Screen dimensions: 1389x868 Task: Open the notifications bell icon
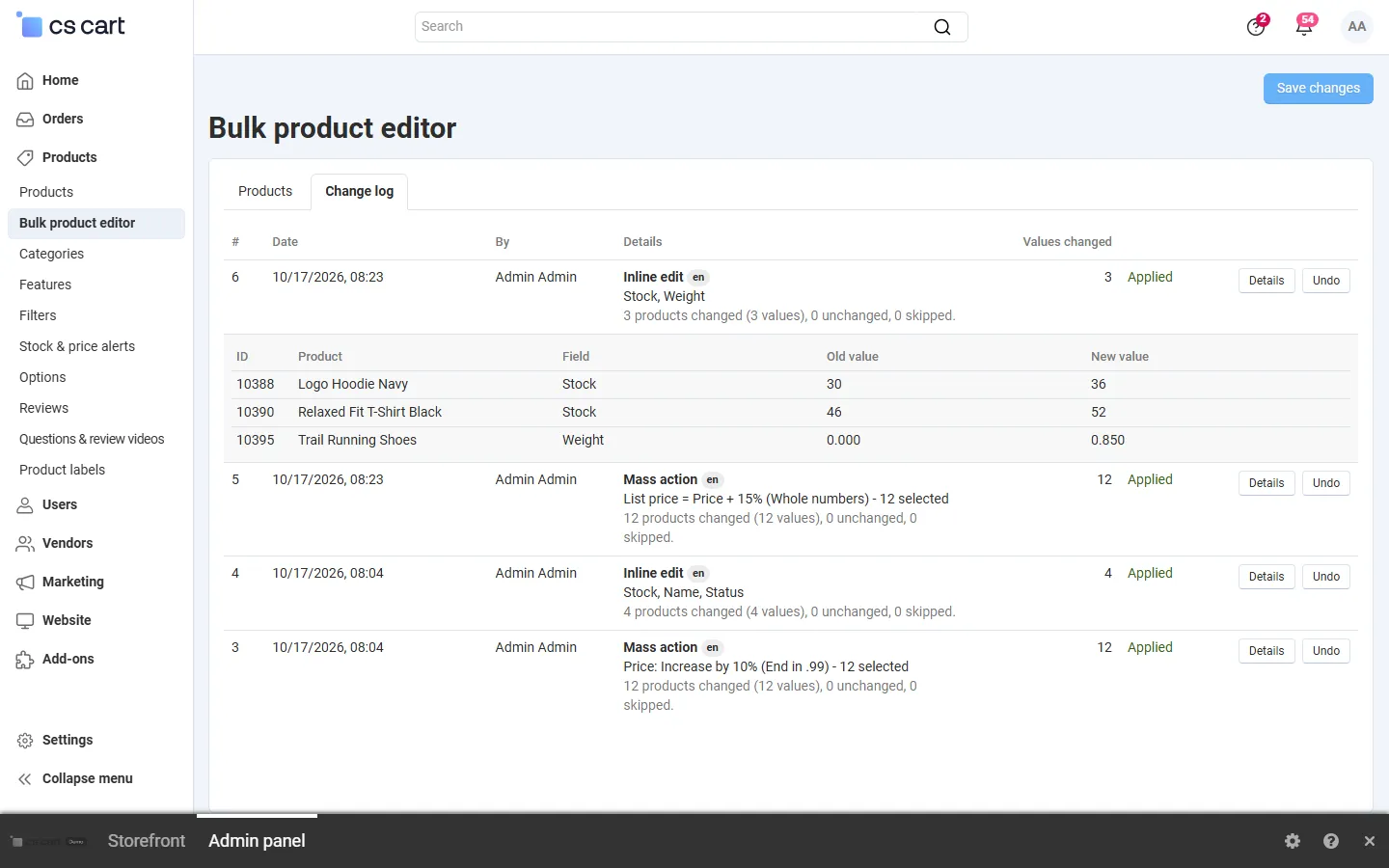(x=1304, y=26)
